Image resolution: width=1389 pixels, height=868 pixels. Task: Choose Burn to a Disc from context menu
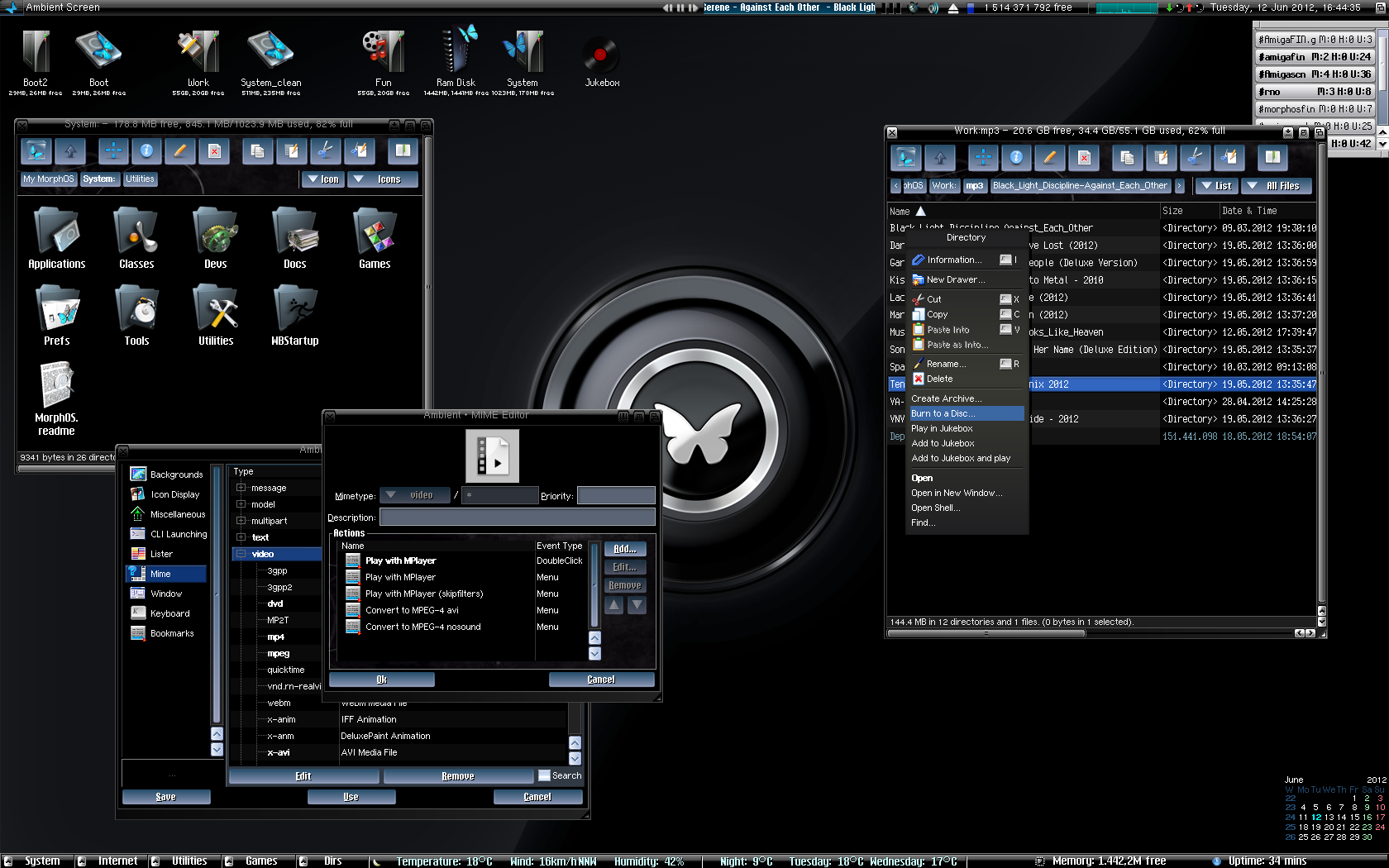943,413
